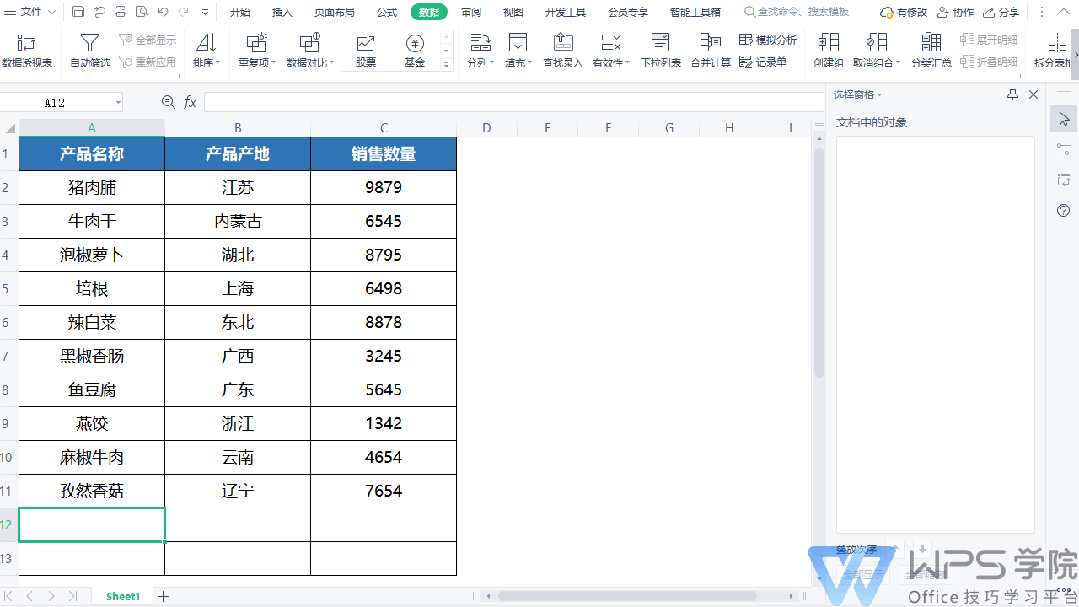Add a new sheet with plus button
Image resolution: width=1079 pixels, height=607 pixels.
[x=163, y=596]
